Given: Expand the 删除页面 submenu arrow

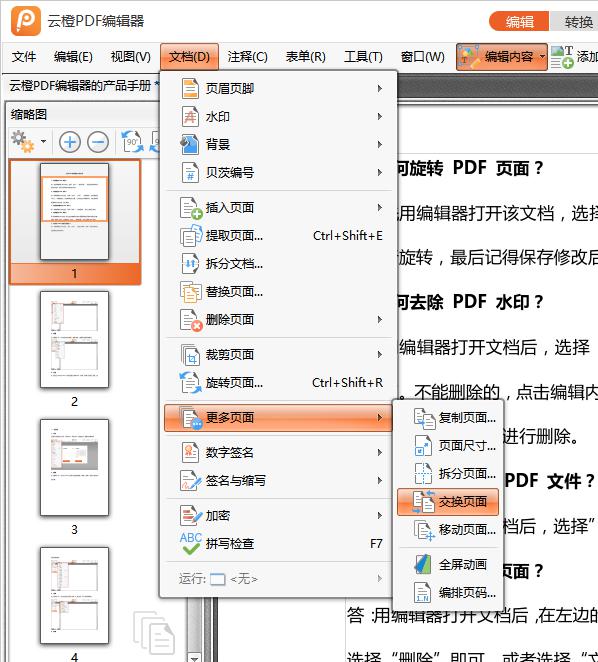Looking at the screenshot, I should 380,320.
